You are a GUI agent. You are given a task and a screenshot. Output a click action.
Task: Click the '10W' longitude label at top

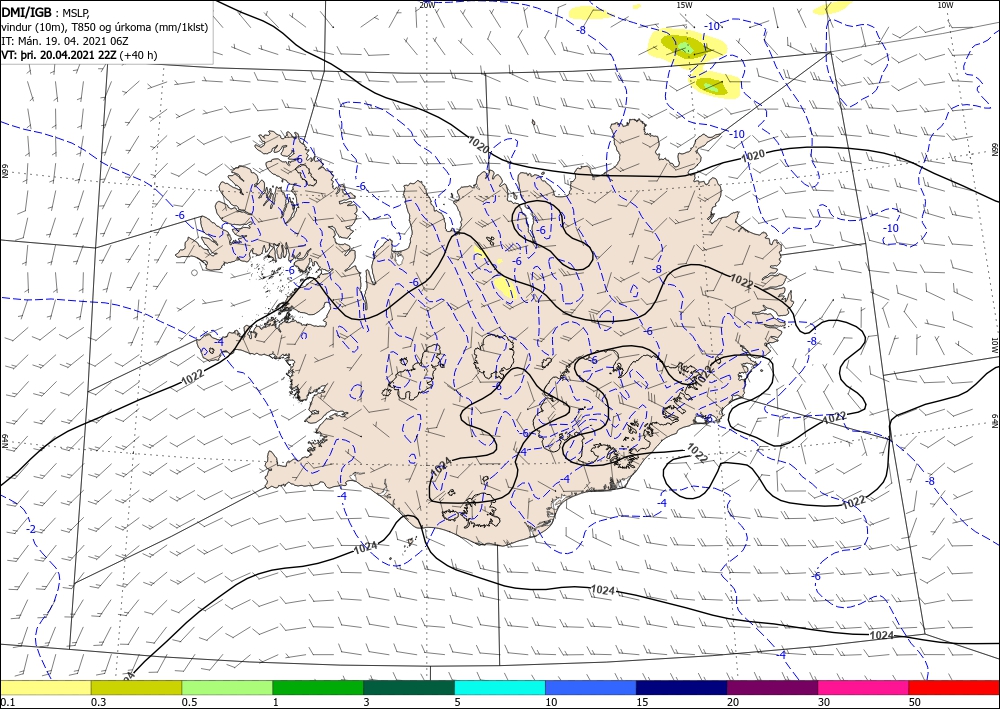pyautogui.click(x=945, y=5)
